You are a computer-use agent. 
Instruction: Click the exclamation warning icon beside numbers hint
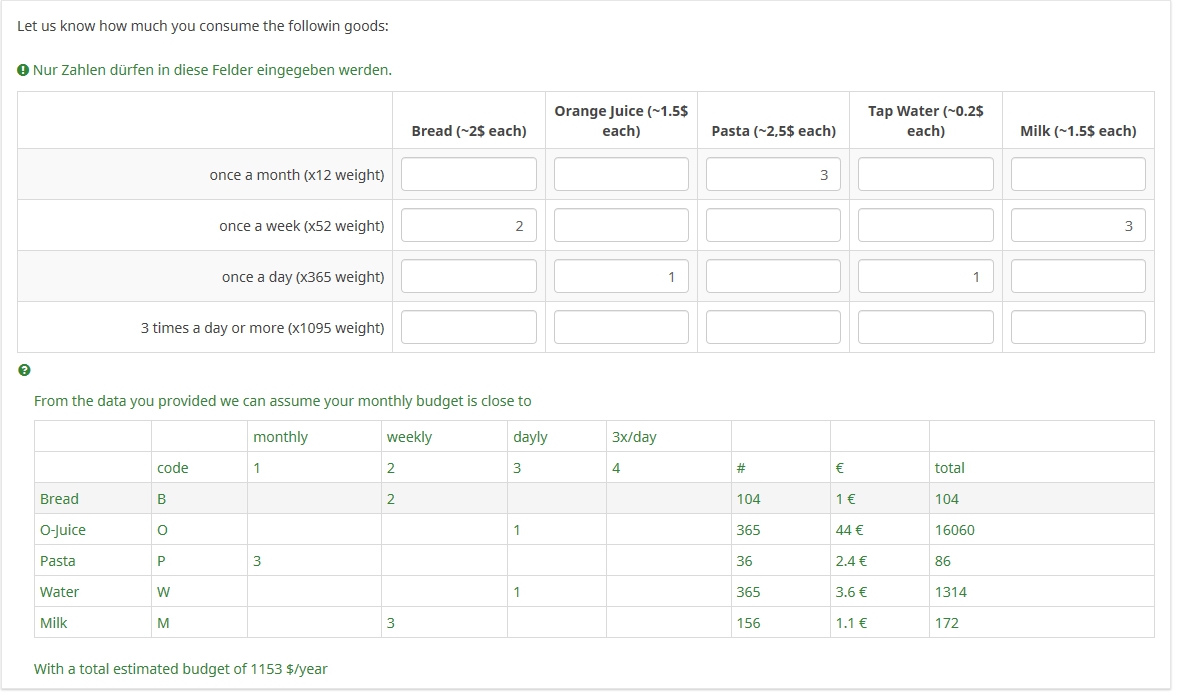[23, 70]
